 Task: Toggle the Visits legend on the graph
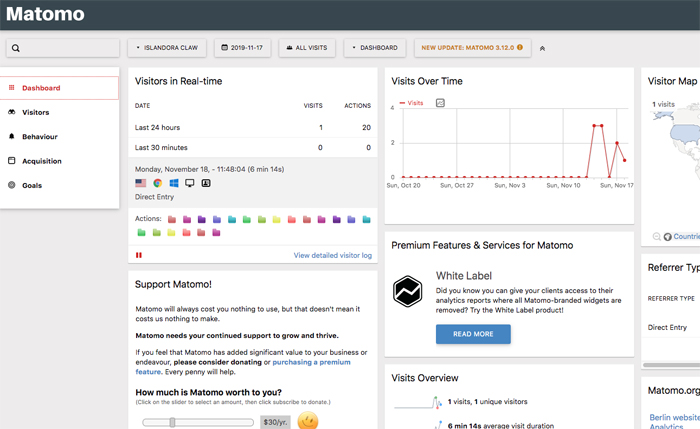tap(412, 103)
